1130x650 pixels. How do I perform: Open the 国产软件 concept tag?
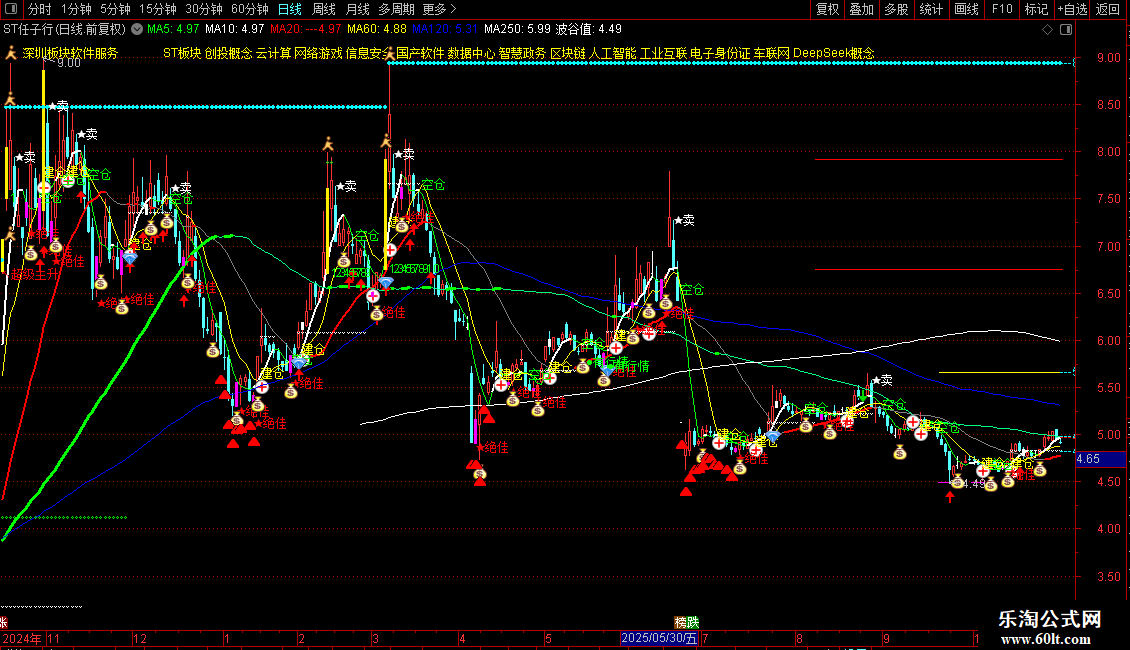420,53
